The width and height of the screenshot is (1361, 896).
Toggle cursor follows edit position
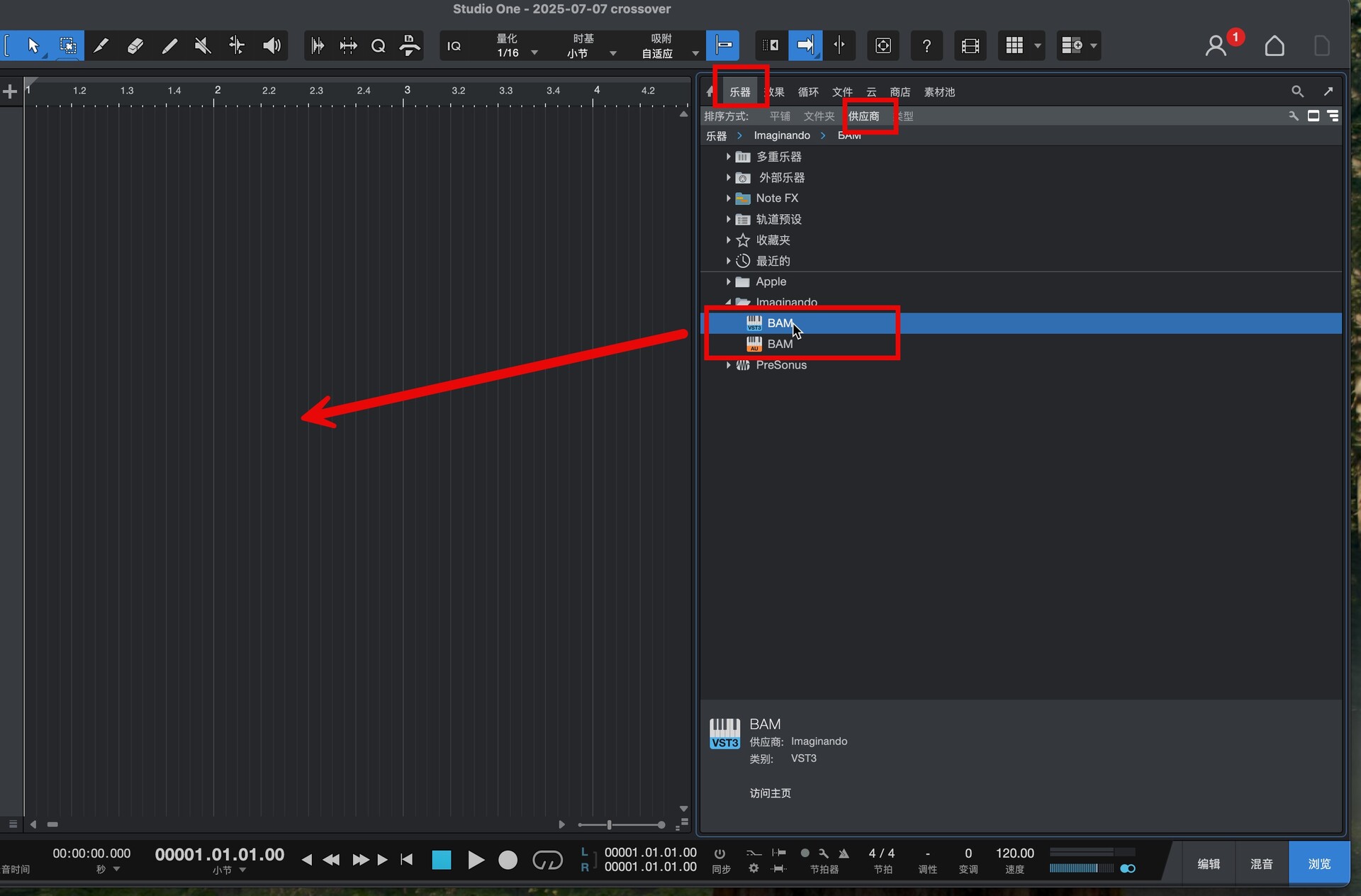coord(840,46)
